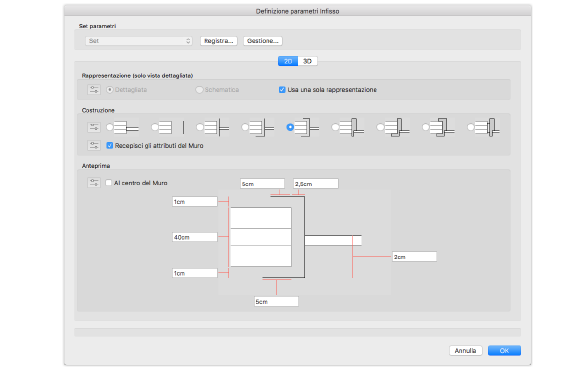
Task: Select the eighth construction type radio
Action: (425, 127)
